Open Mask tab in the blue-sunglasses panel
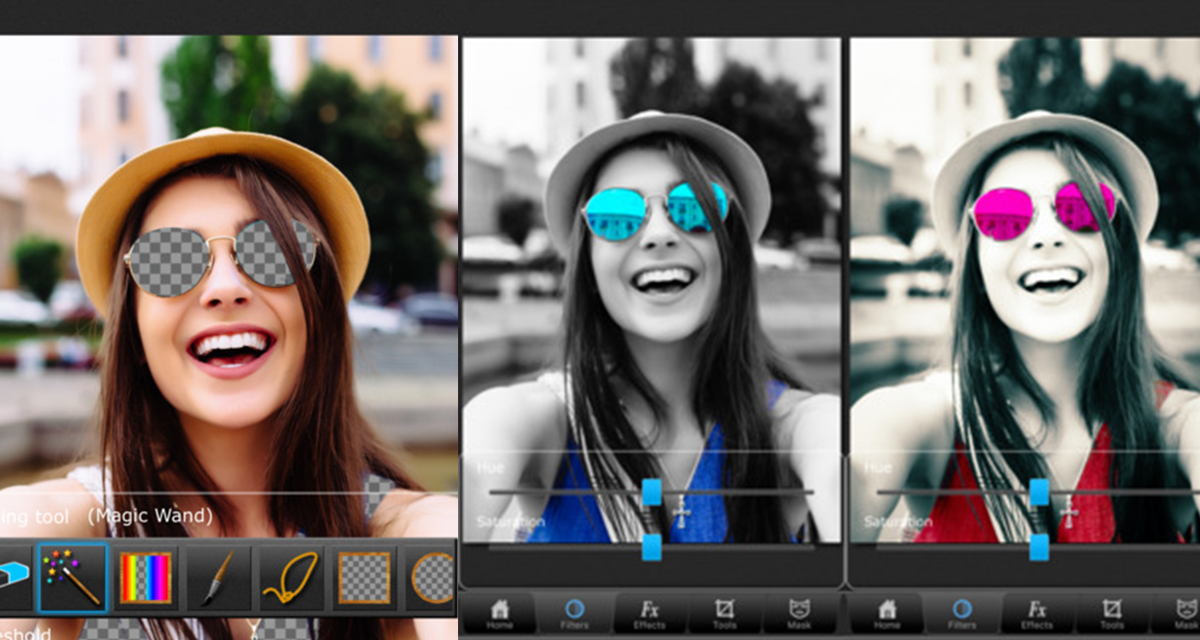The height and width of the screenshot is (640, 1200). (x=800, y=614)
